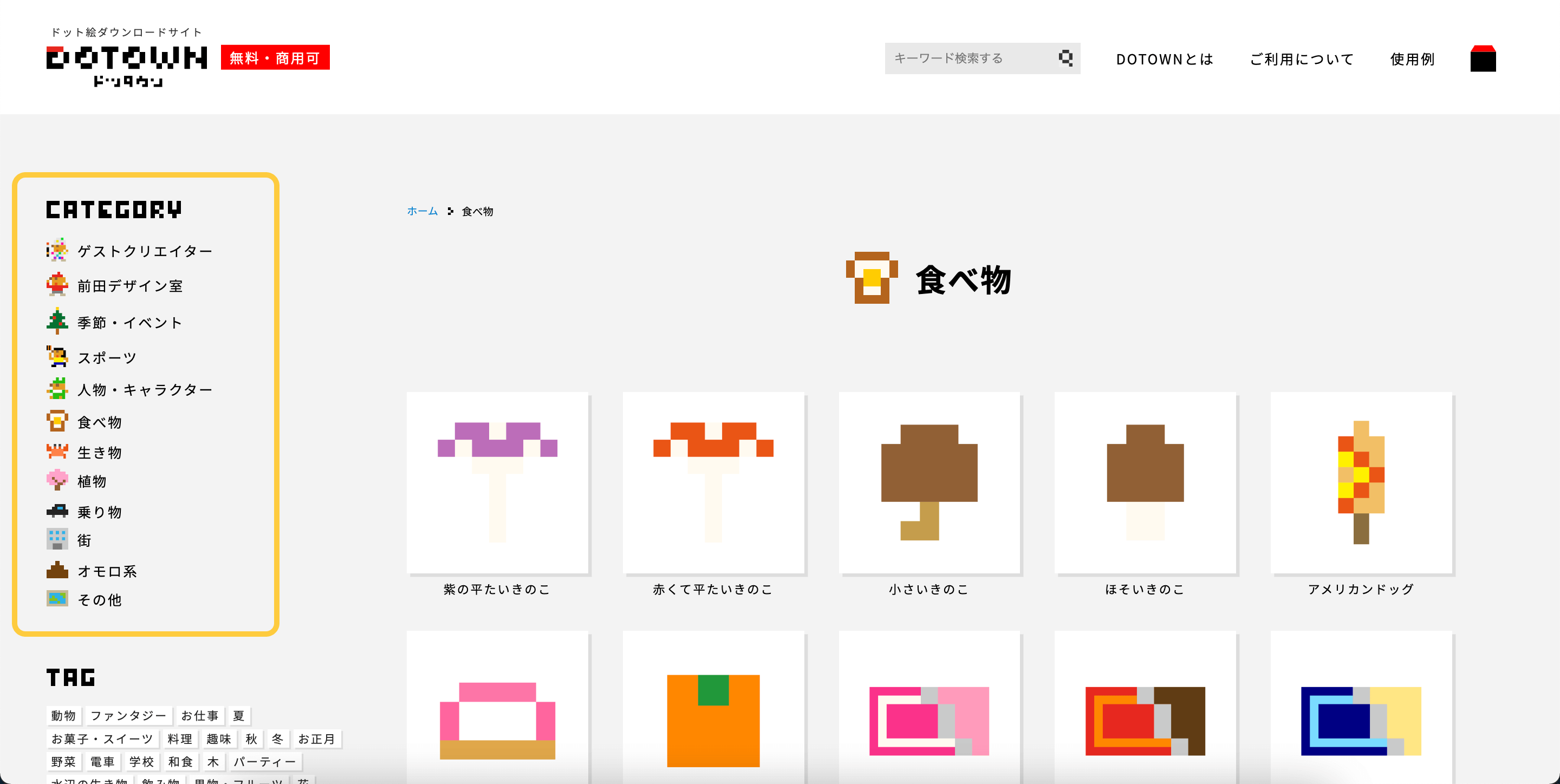Image resolution: width=1560 pixels, height=784 pixels.
Task: Select the 和食 tag
Action: (180, 762)
